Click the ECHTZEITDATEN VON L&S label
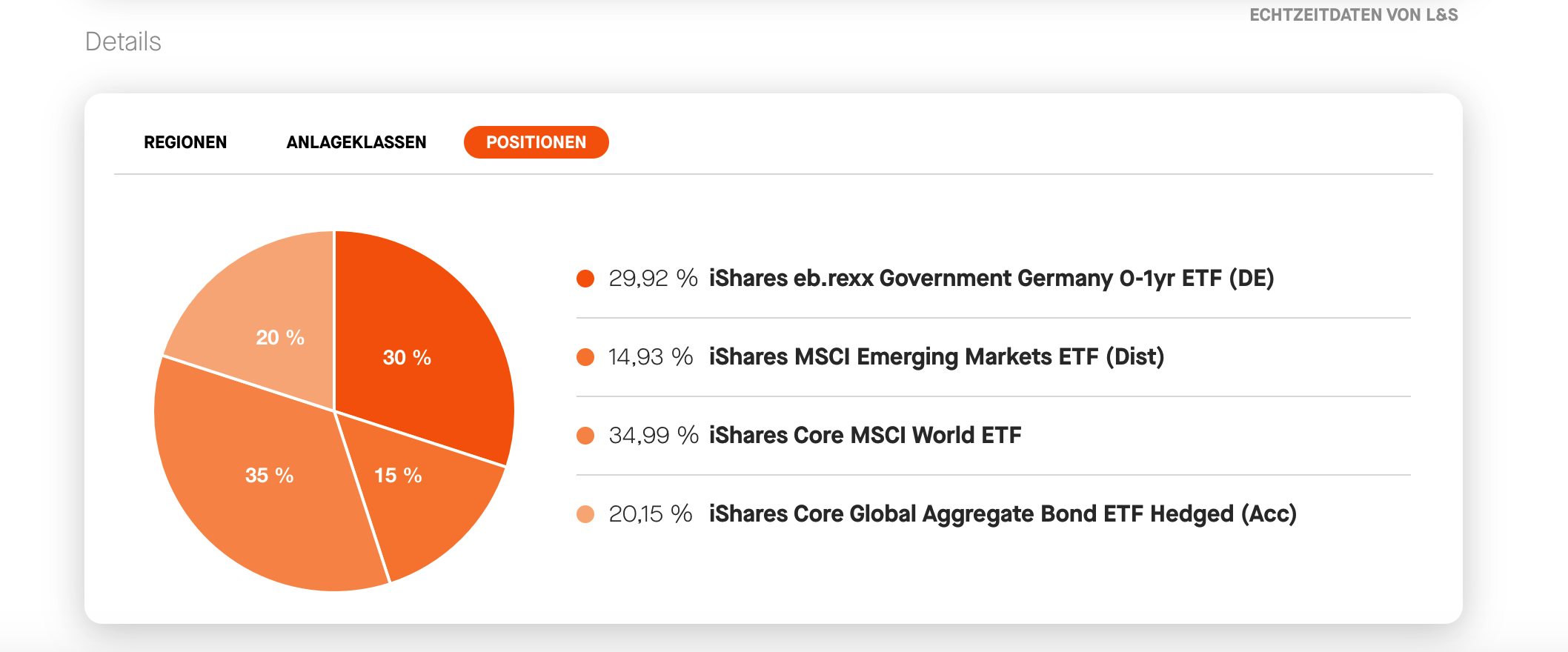This screenshot has width=1568, height=652. click(x=1354, y=15)
